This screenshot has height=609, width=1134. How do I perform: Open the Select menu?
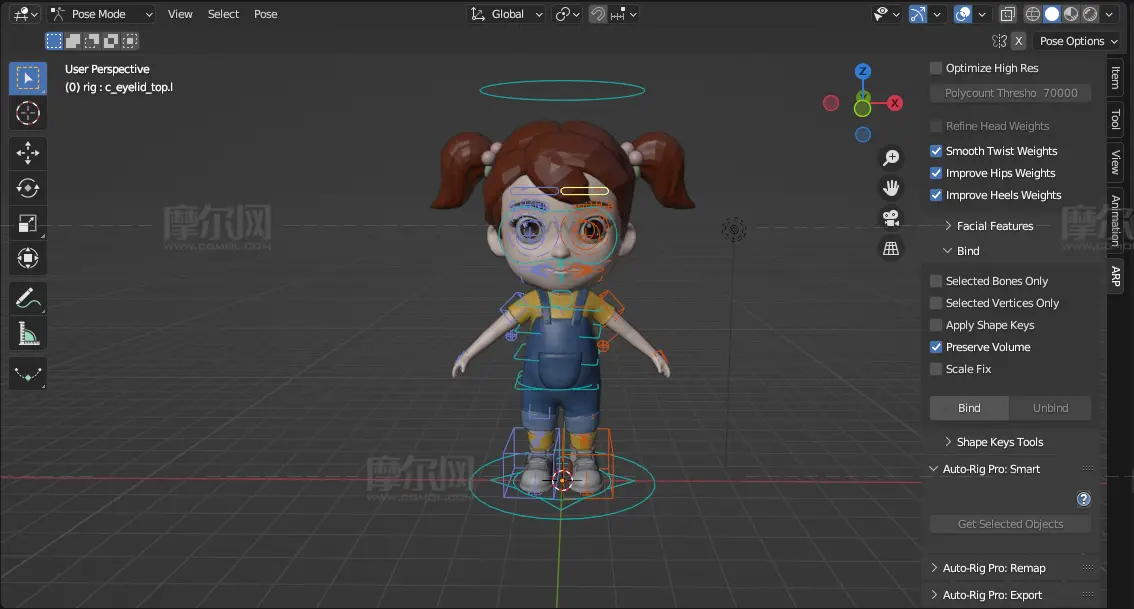click(x=223, y=14)
